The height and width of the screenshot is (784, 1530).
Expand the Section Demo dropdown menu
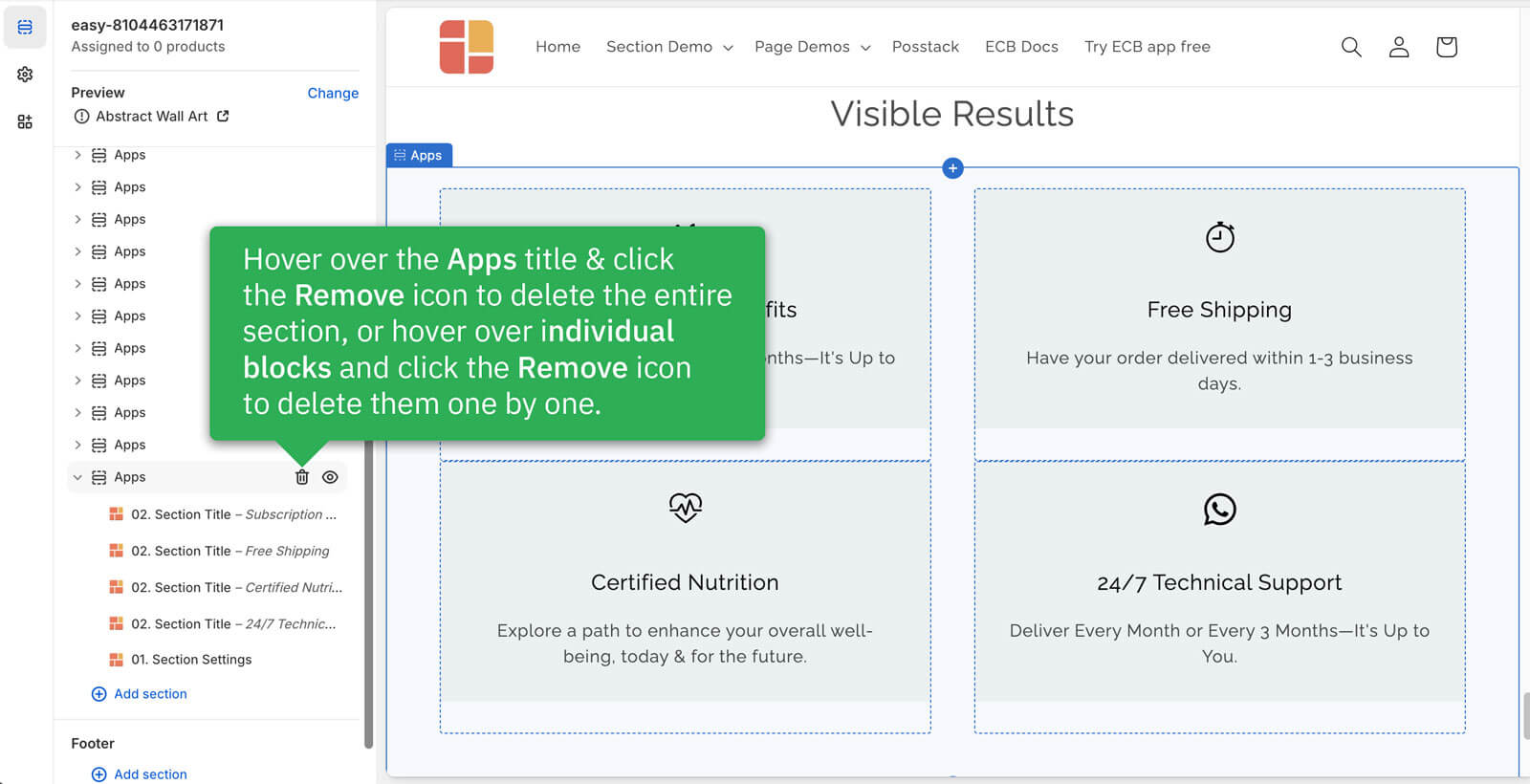[x=669, y=47]
